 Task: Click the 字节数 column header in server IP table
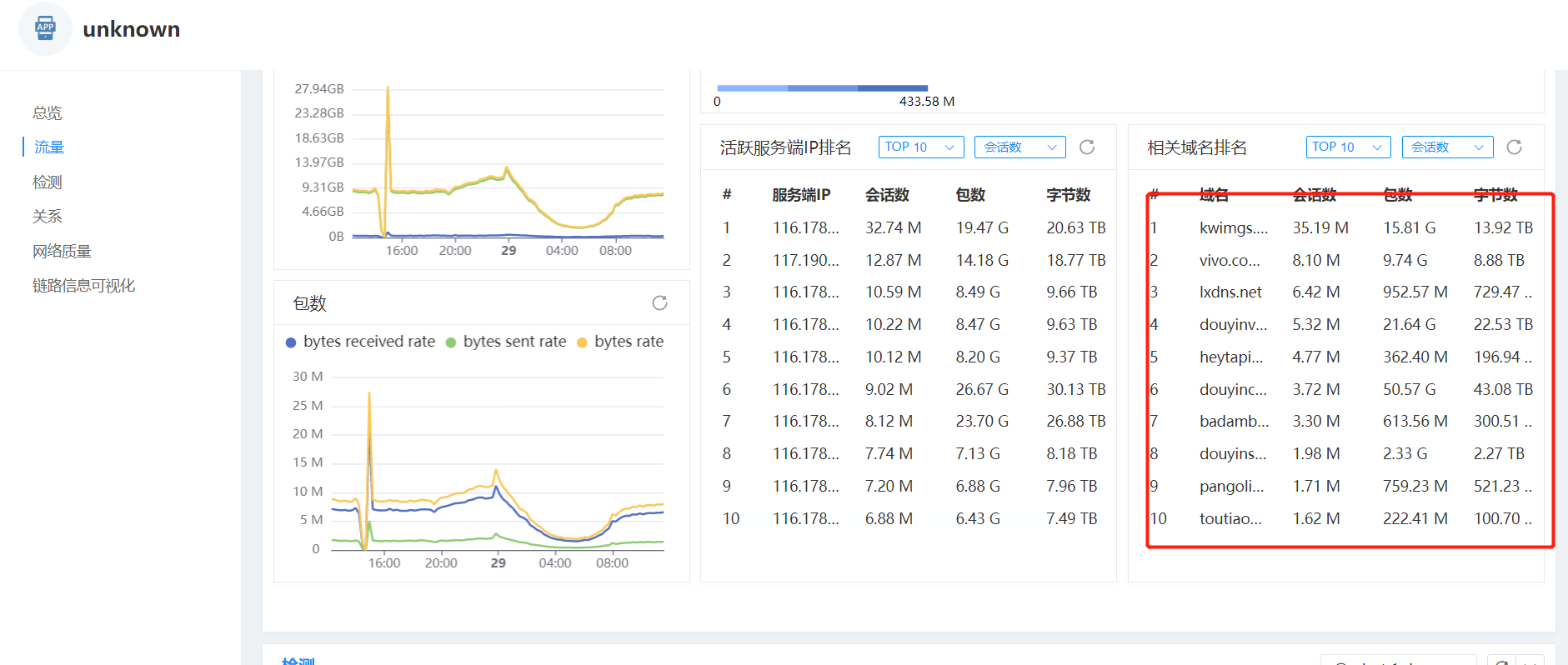tap(1068, 195)
